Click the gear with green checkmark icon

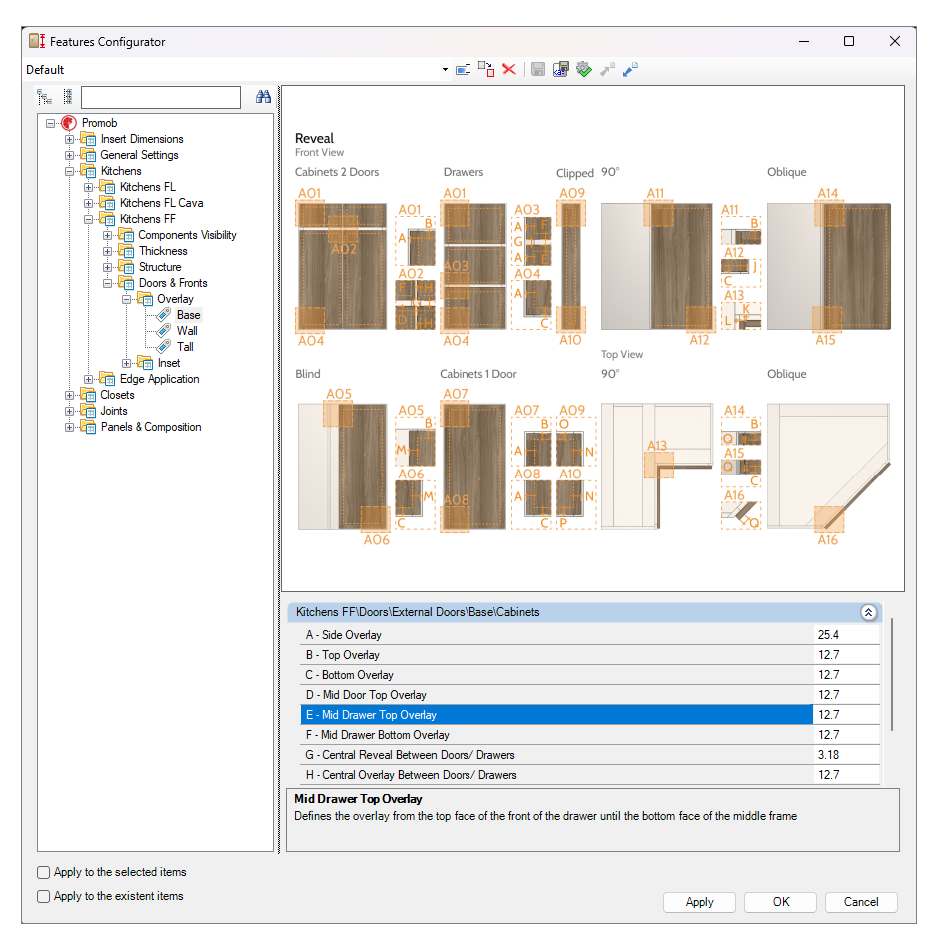click(x=584, y=69)
